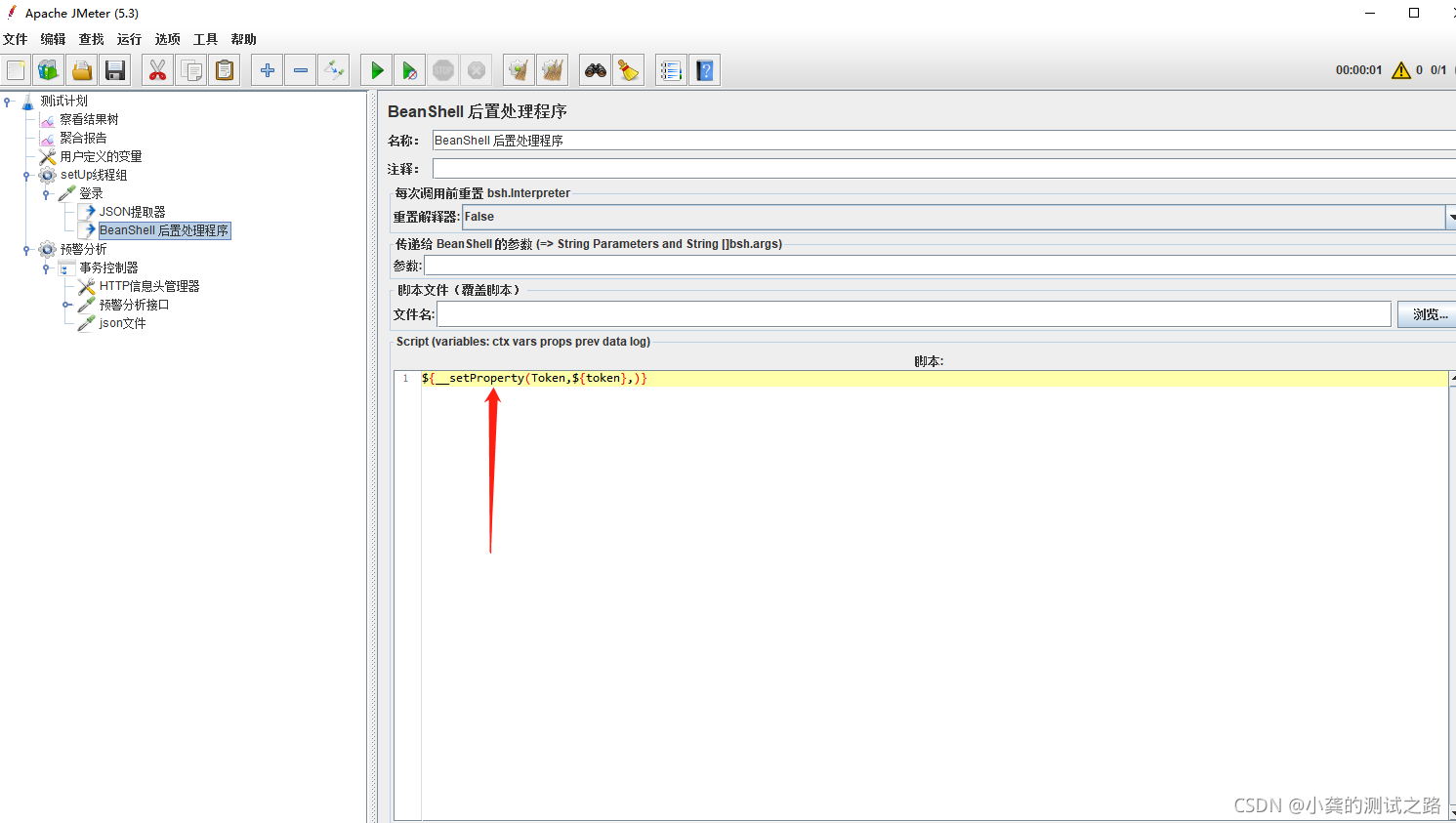This screenshot has height=823, width=1456.
Task: Select 聚合报告 in the tree
Action: 83,138
